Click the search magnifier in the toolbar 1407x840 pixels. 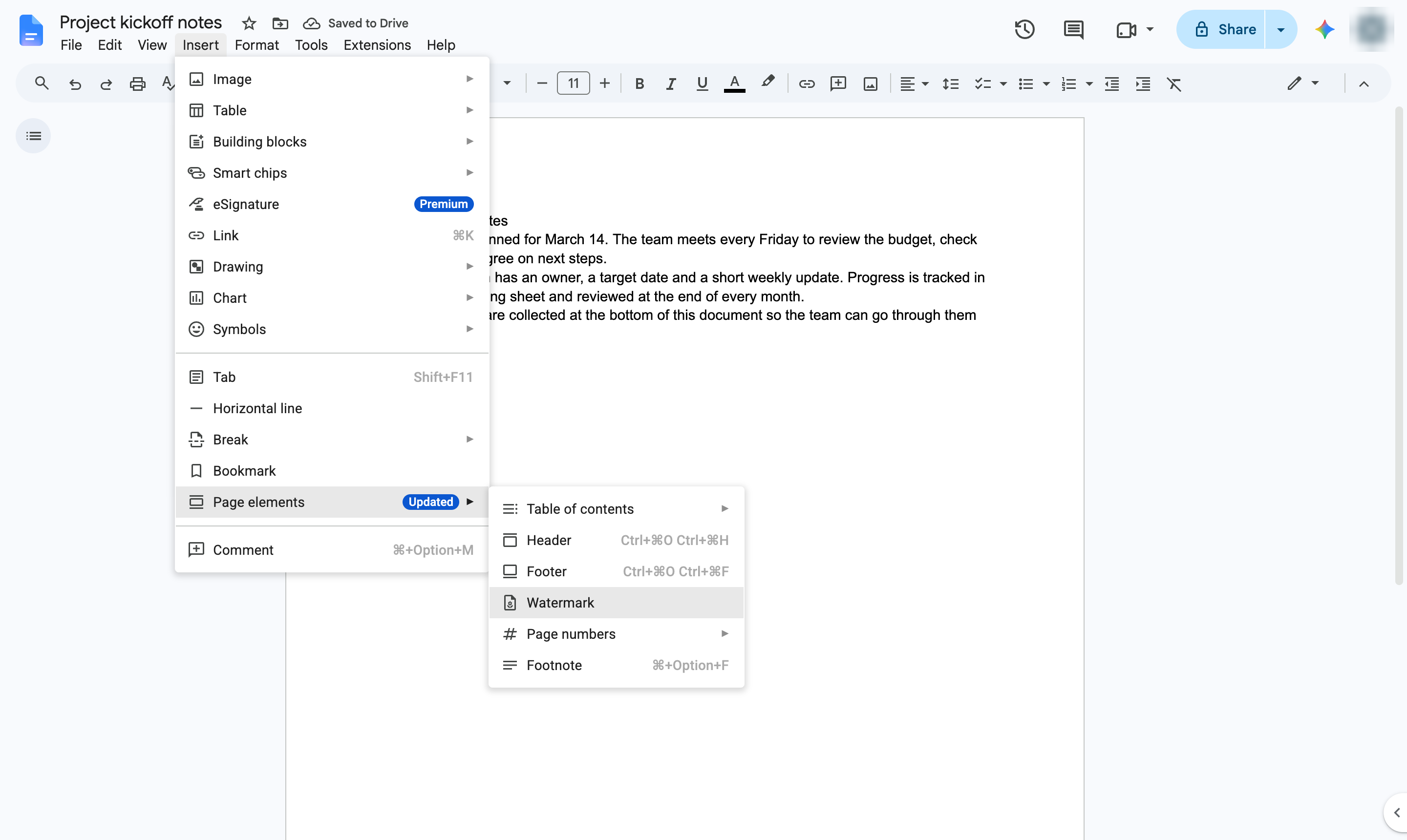click(x=42, y=84)
